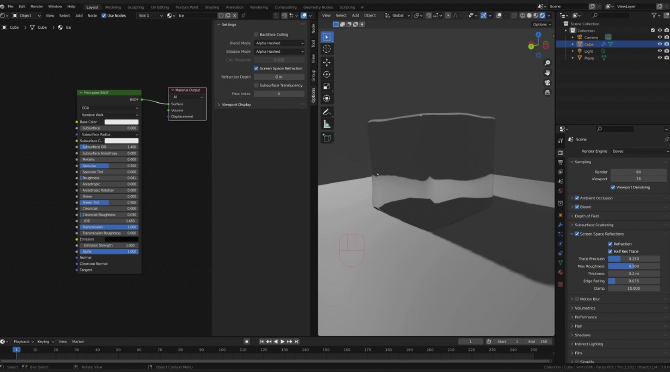Screen dimensions: 670x372
Task: Open Playback menu in timeline
Action: [23, 342]
